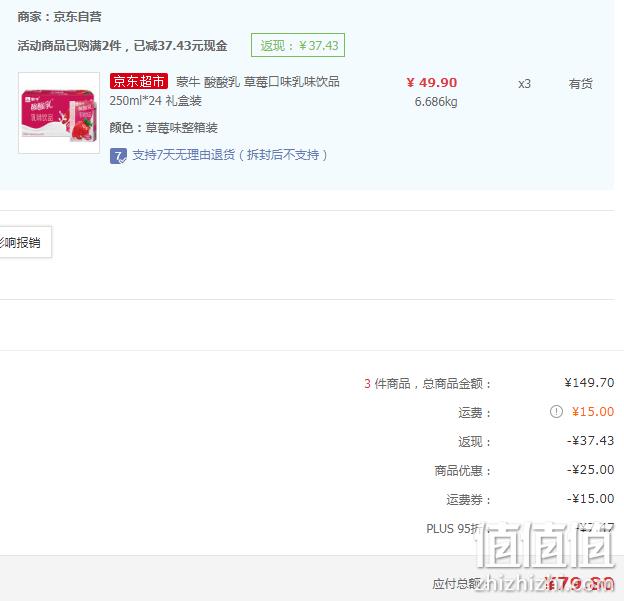Screen dimensions: 624x601
Task: Select product discount -¥25.00
Action: (x=590, y=470)
